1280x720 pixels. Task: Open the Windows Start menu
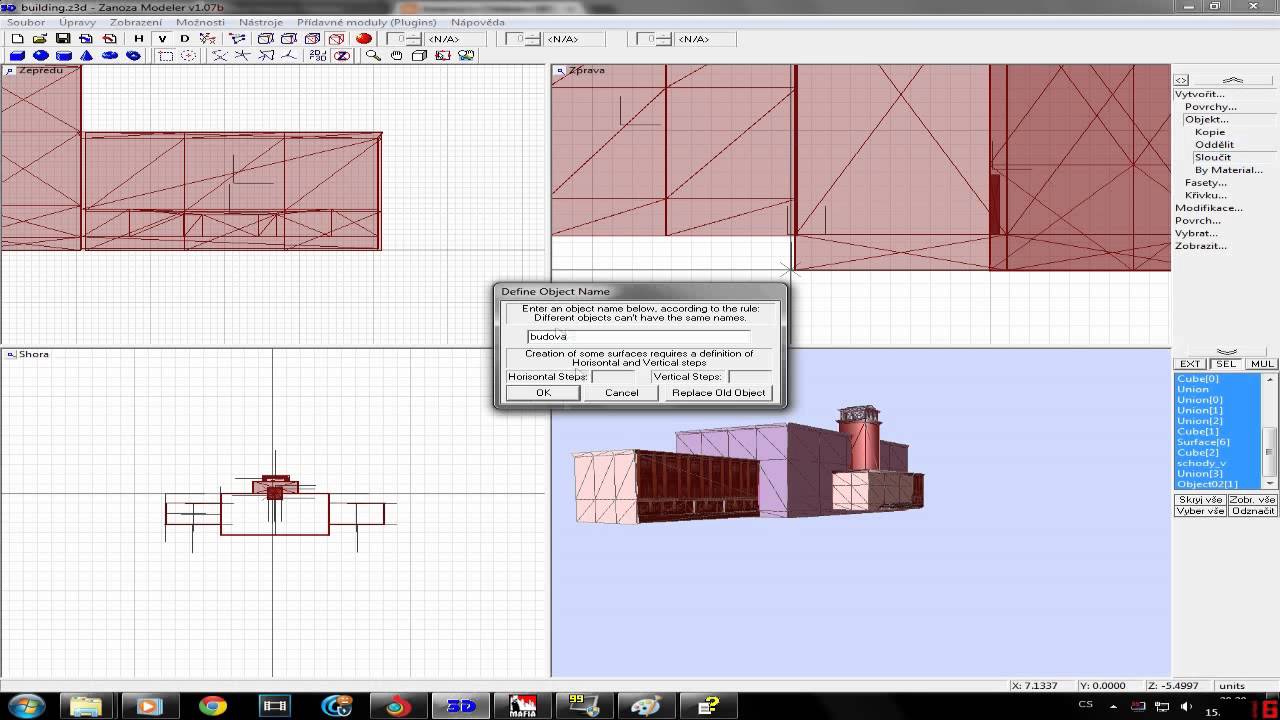25,706
